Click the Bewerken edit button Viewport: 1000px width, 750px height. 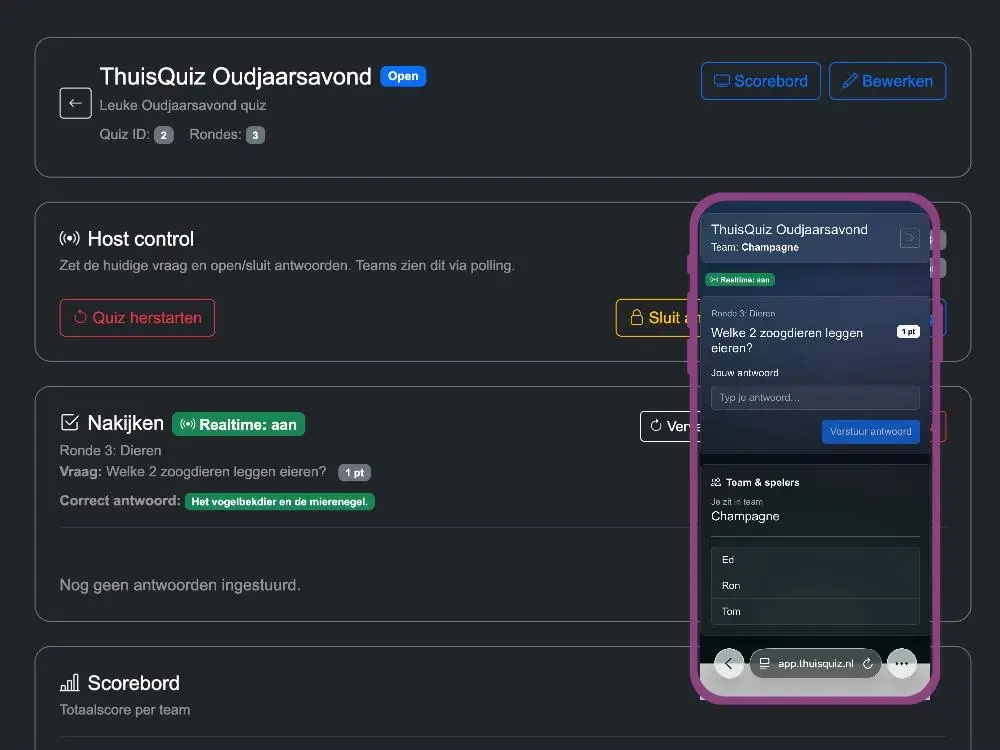pos(887,81)
